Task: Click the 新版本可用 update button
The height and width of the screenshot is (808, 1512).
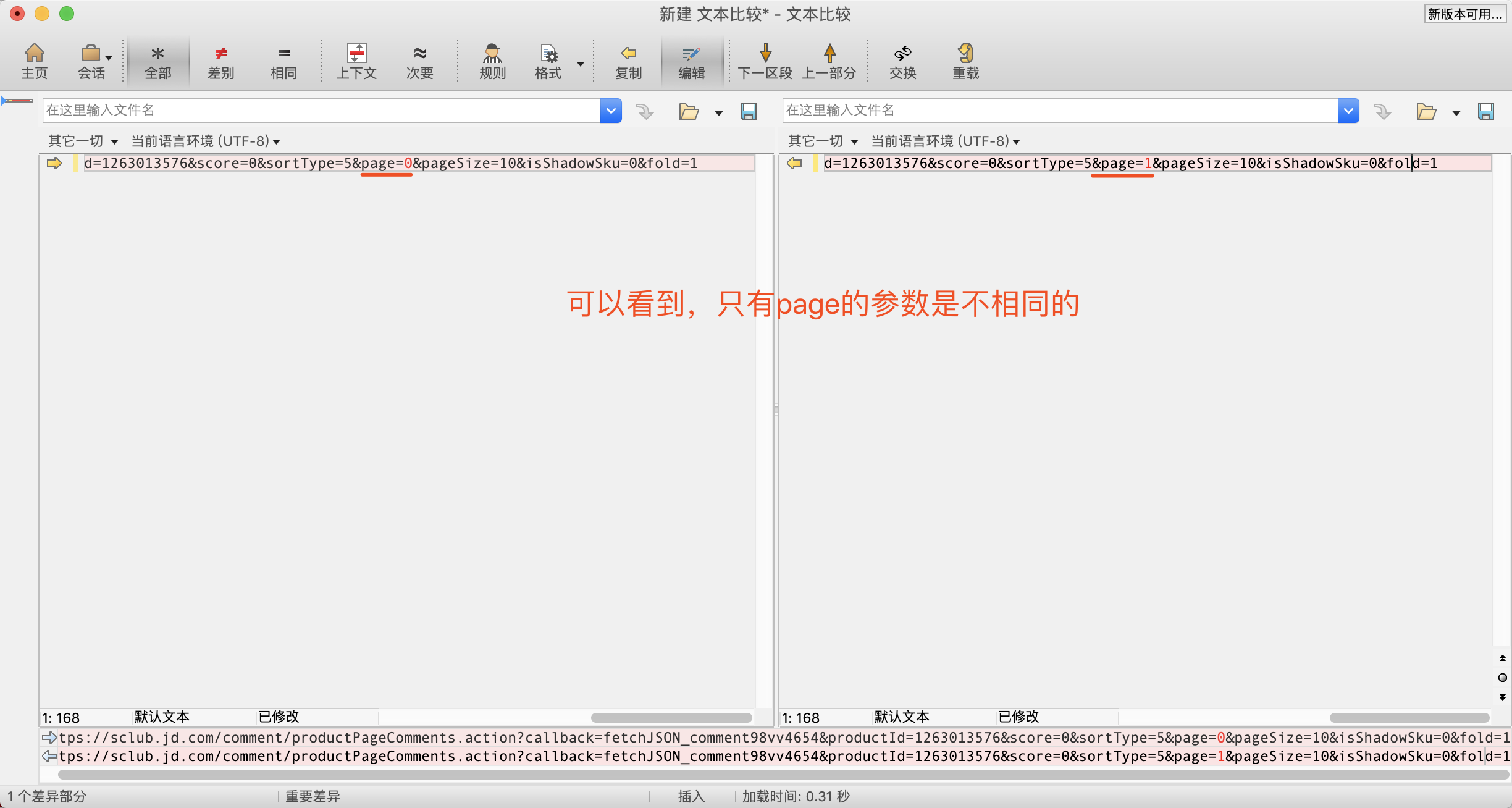Action: 1466,14
